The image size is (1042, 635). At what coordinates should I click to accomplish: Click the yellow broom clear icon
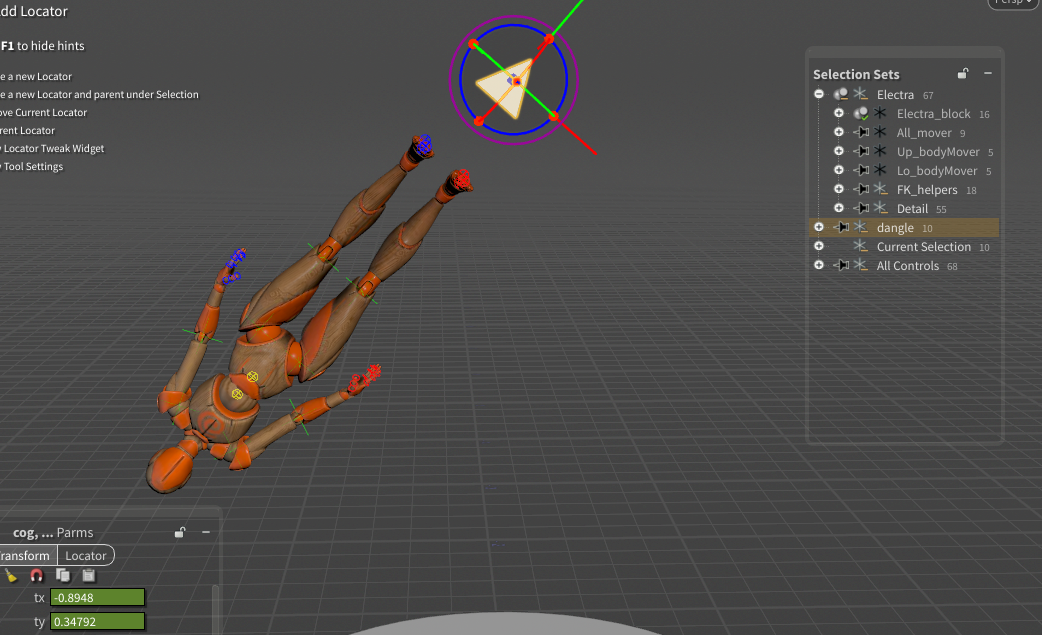[11, 575]
